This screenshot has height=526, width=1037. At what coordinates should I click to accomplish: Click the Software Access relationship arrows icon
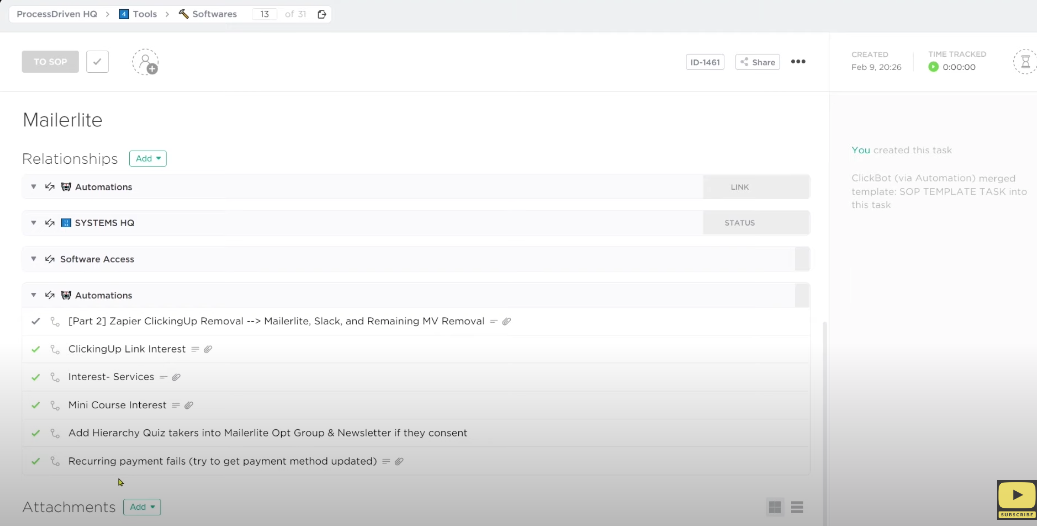coord(50,259)
